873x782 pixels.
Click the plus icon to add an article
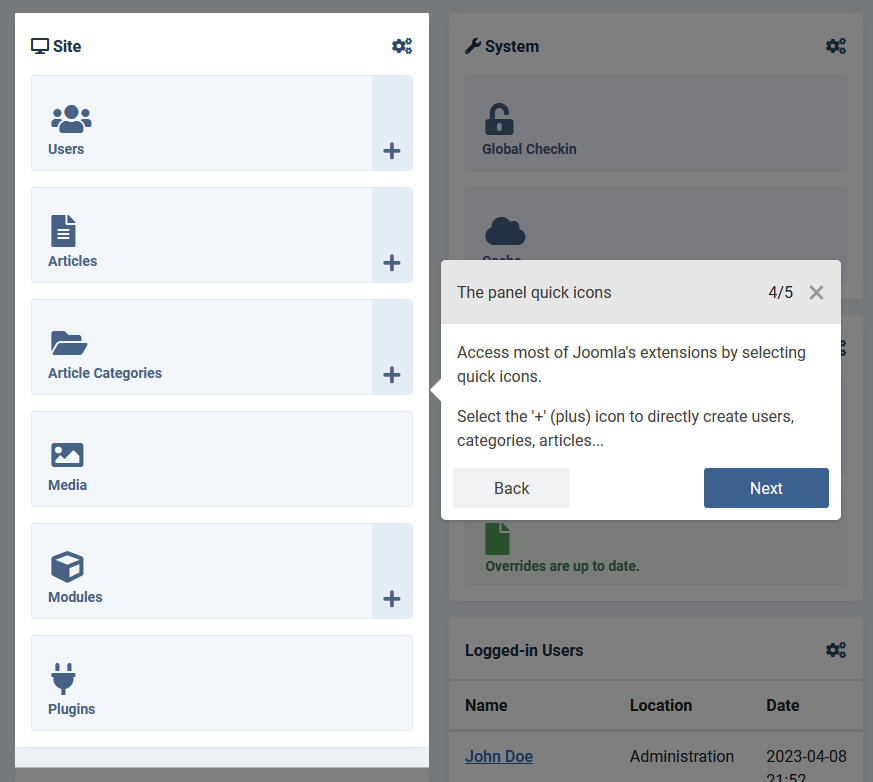tap(392, 263)
